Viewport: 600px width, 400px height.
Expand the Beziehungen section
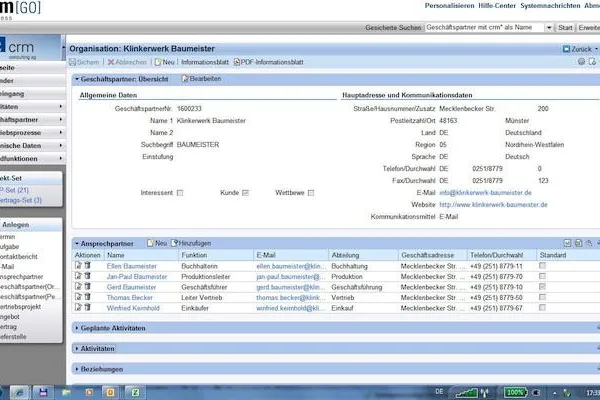(x=77, y=369)
